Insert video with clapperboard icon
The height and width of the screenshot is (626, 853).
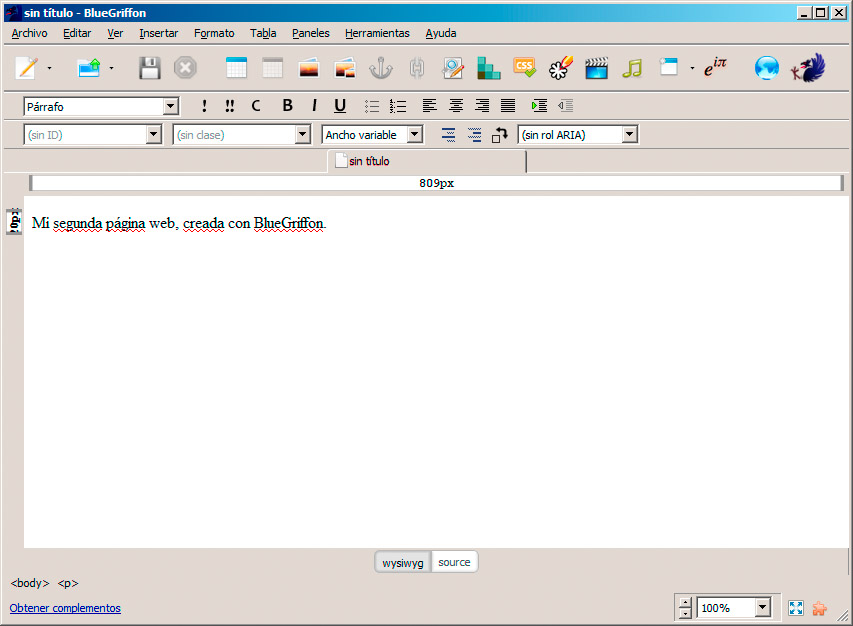tap(597, 68)
